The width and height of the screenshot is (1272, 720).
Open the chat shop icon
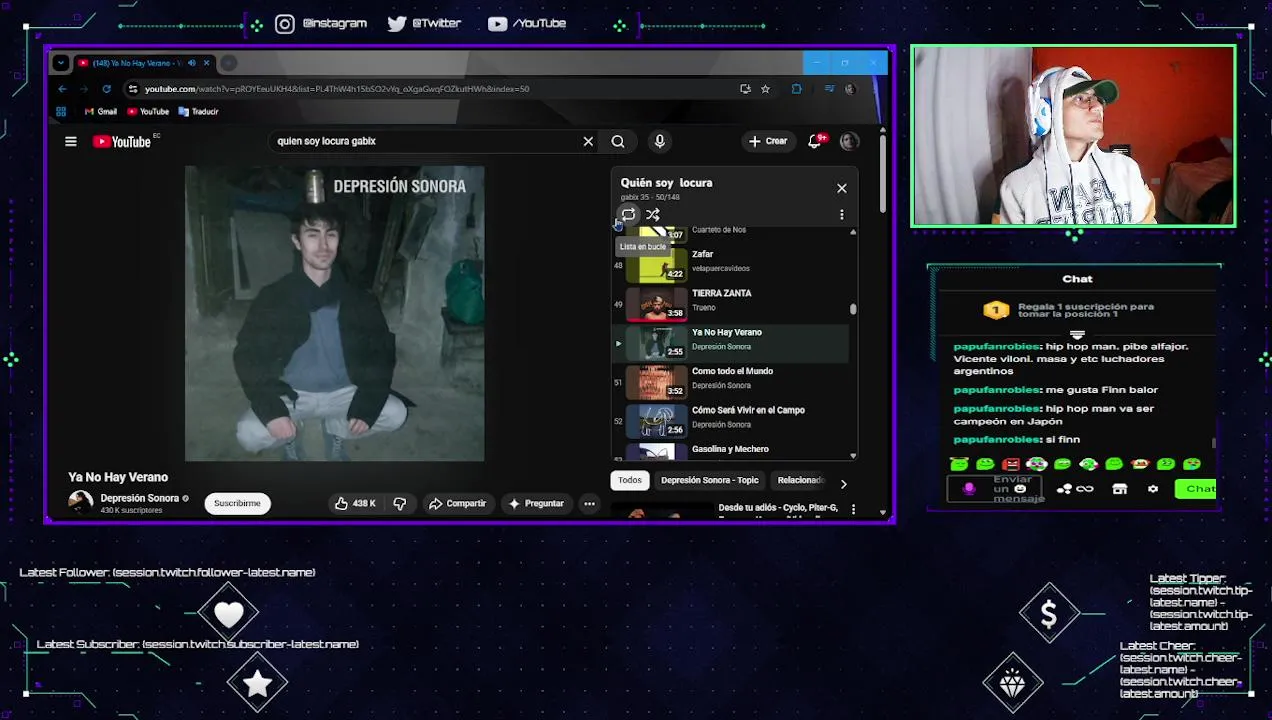pos(1119,489)
